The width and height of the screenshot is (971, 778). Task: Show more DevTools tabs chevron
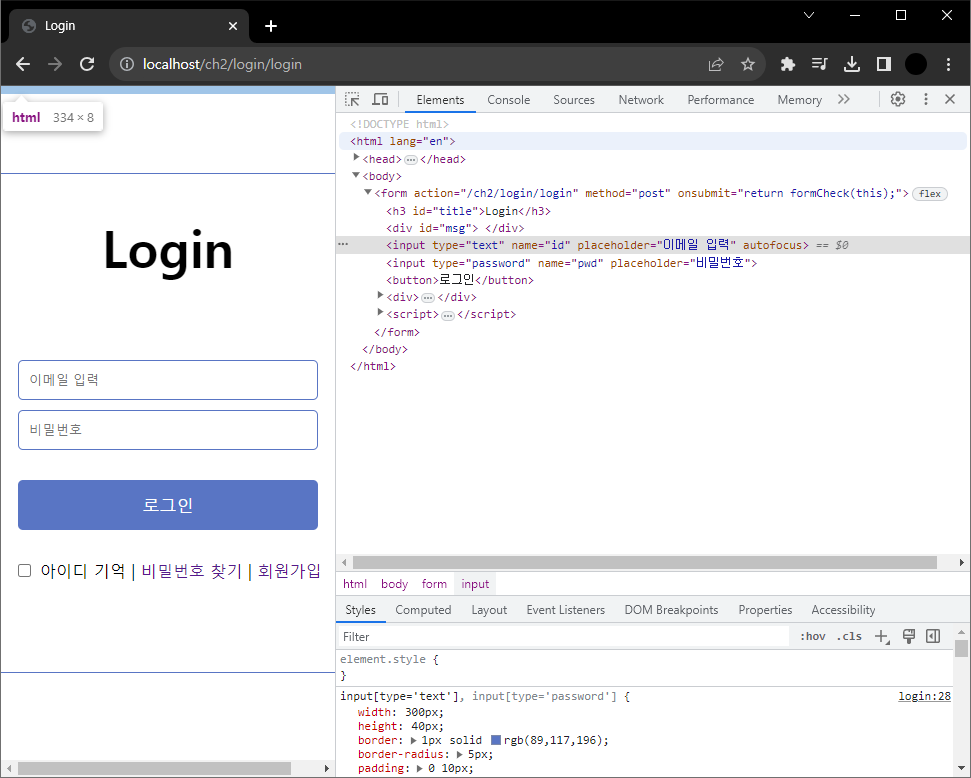pos(843,99)
